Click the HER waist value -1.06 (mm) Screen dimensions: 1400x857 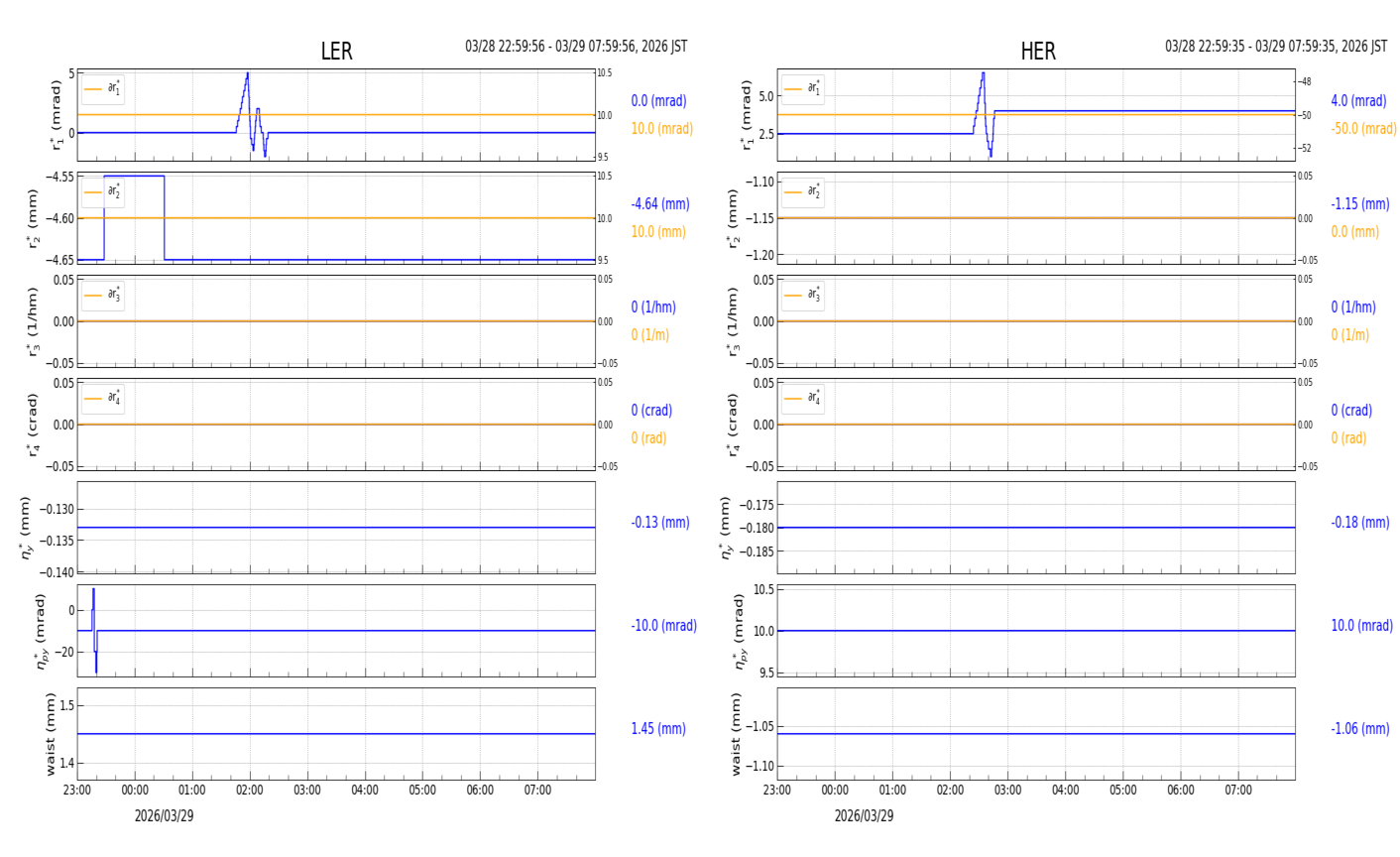coord(1359,729)
